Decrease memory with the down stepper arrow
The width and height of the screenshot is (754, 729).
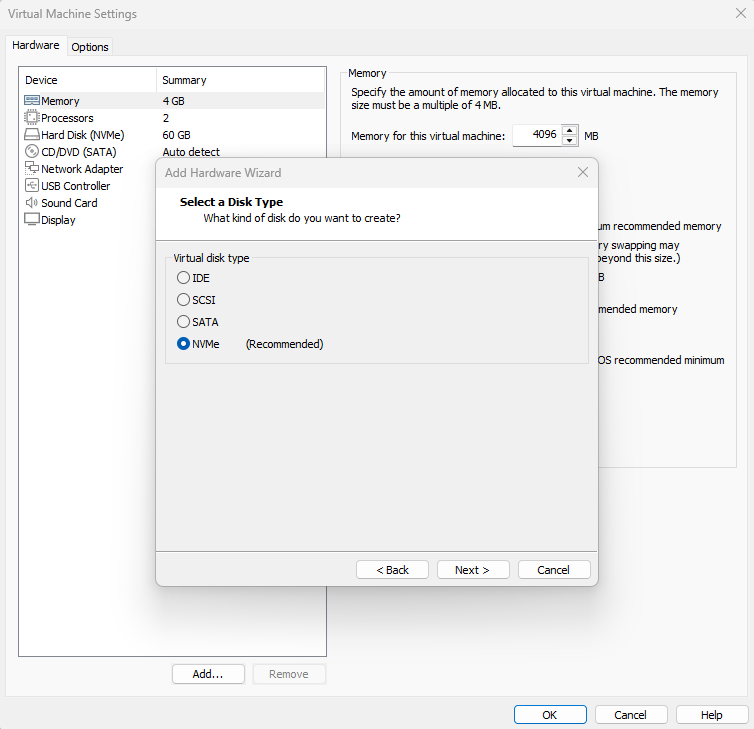569,140
